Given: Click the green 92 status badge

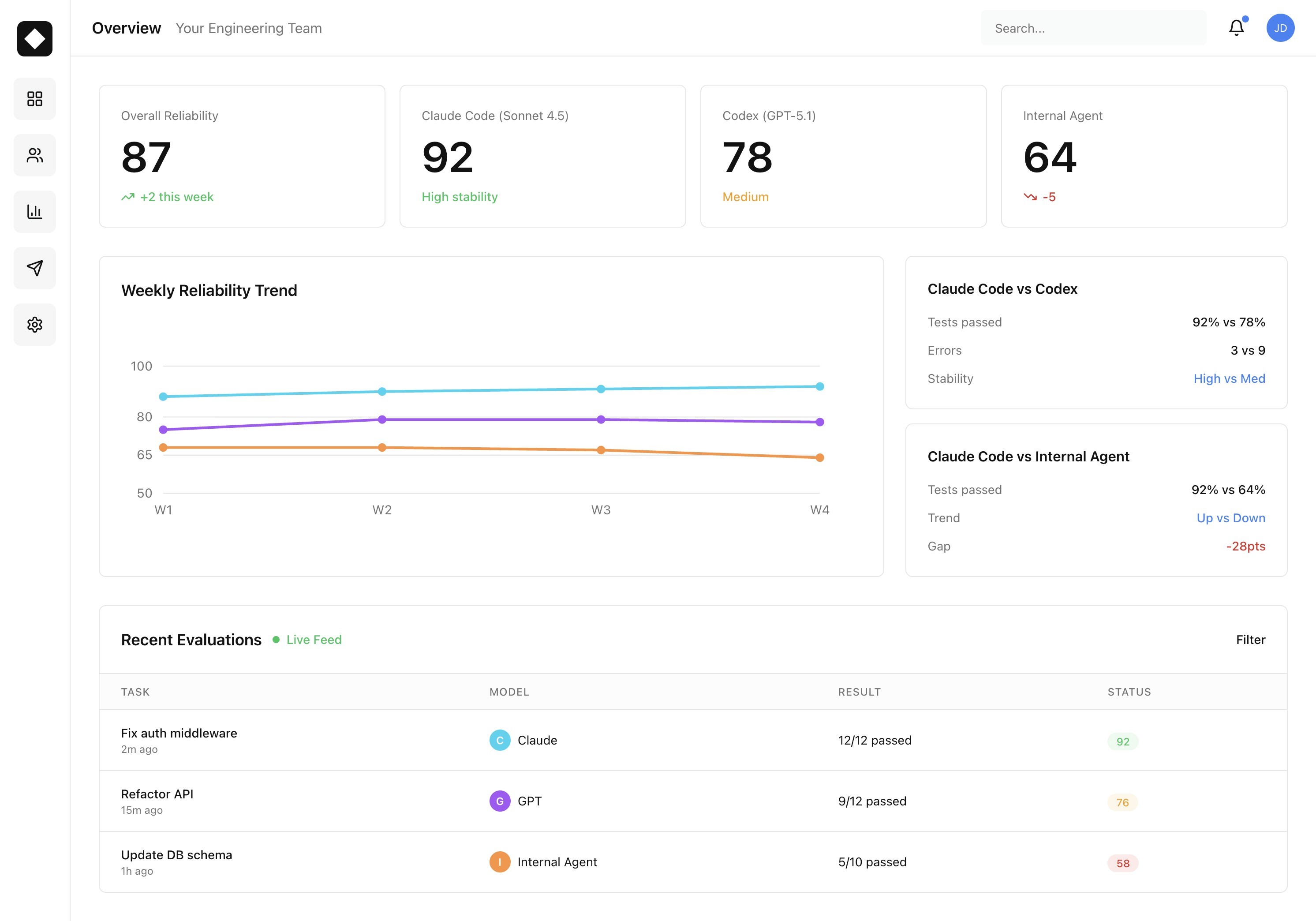Looking at the screenshot, I should tap(1123, 741).
